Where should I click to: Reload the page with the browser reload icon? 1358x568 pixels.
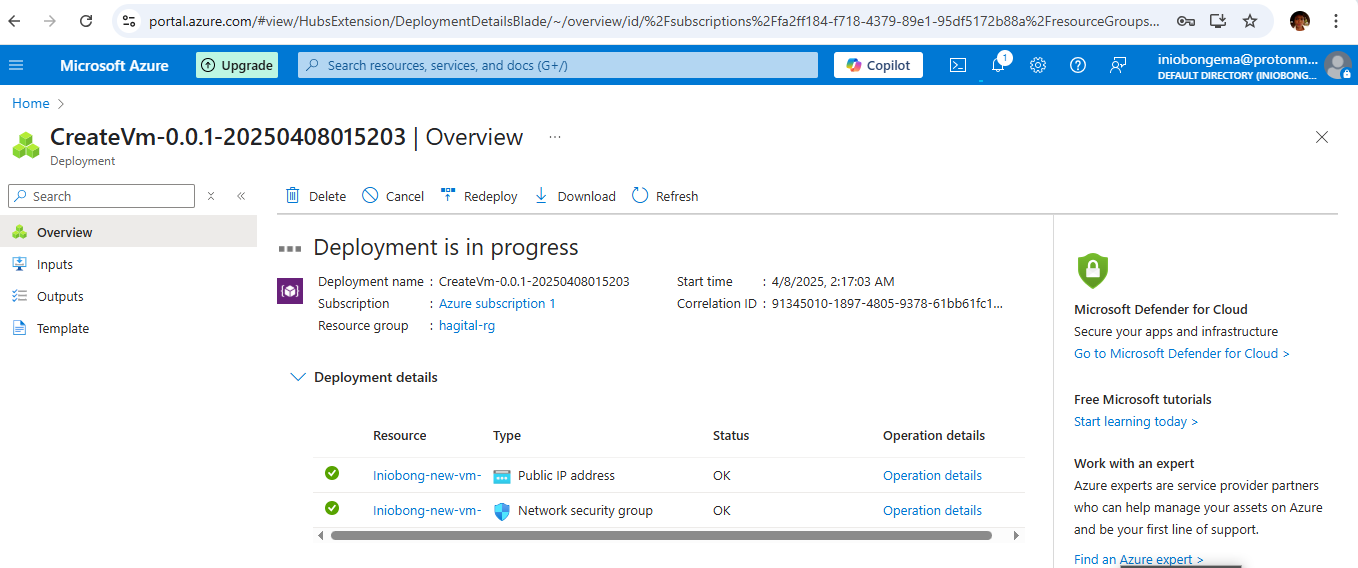[86, 20]
